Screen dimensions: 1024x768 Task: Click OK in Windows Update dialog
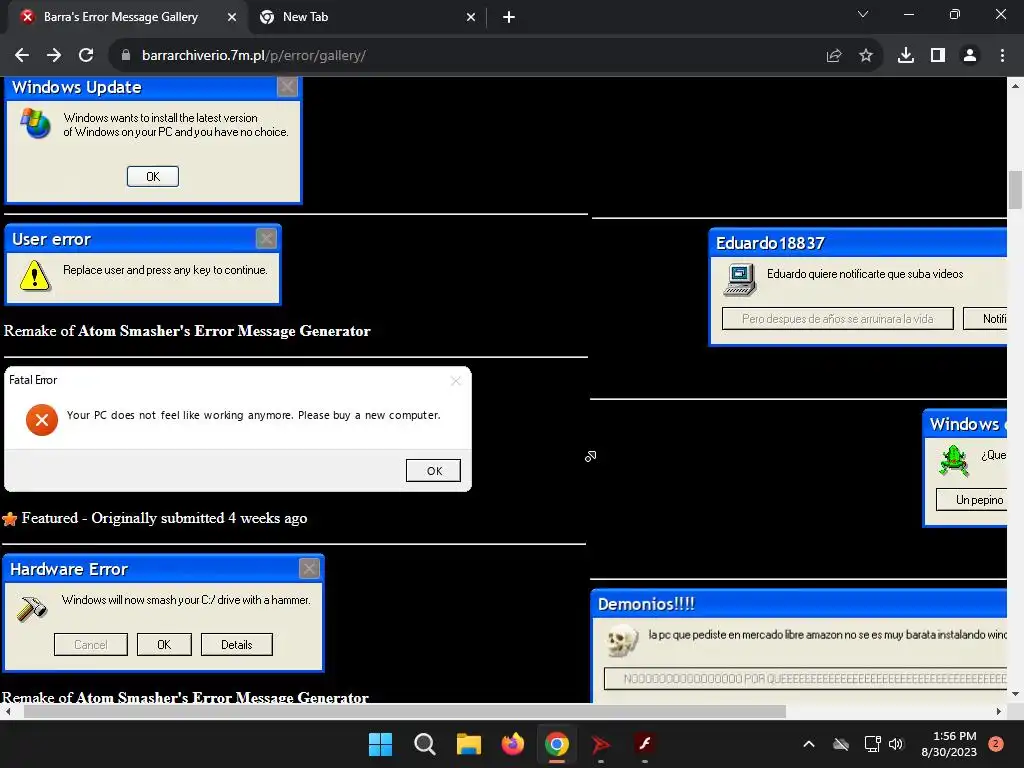tap(153, 176)
